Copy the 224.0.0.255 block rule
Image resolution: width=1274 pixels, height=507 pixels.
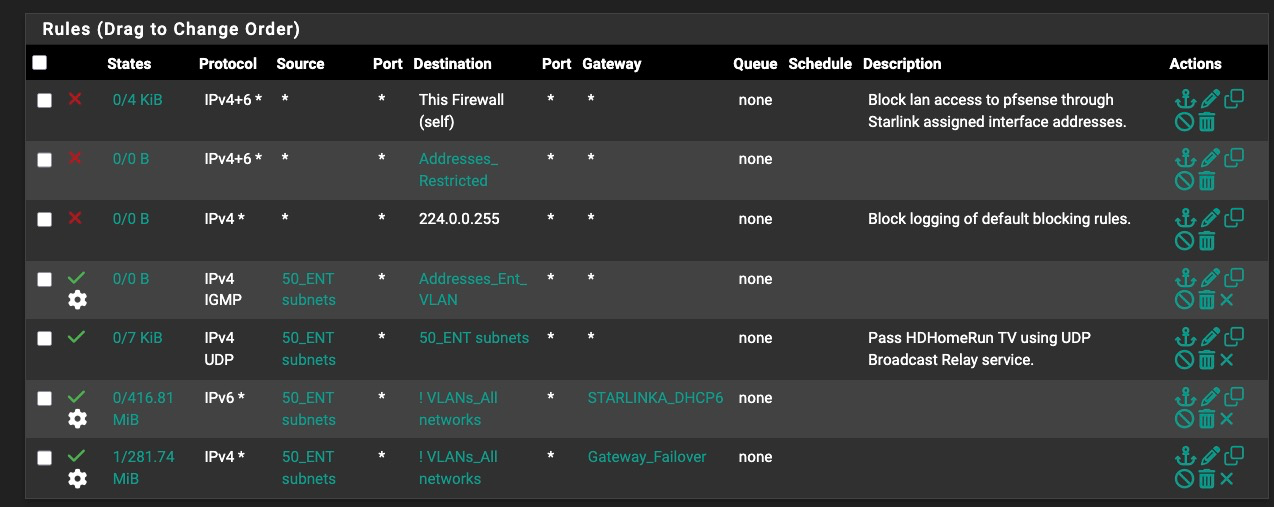(x=1234, y=218)
